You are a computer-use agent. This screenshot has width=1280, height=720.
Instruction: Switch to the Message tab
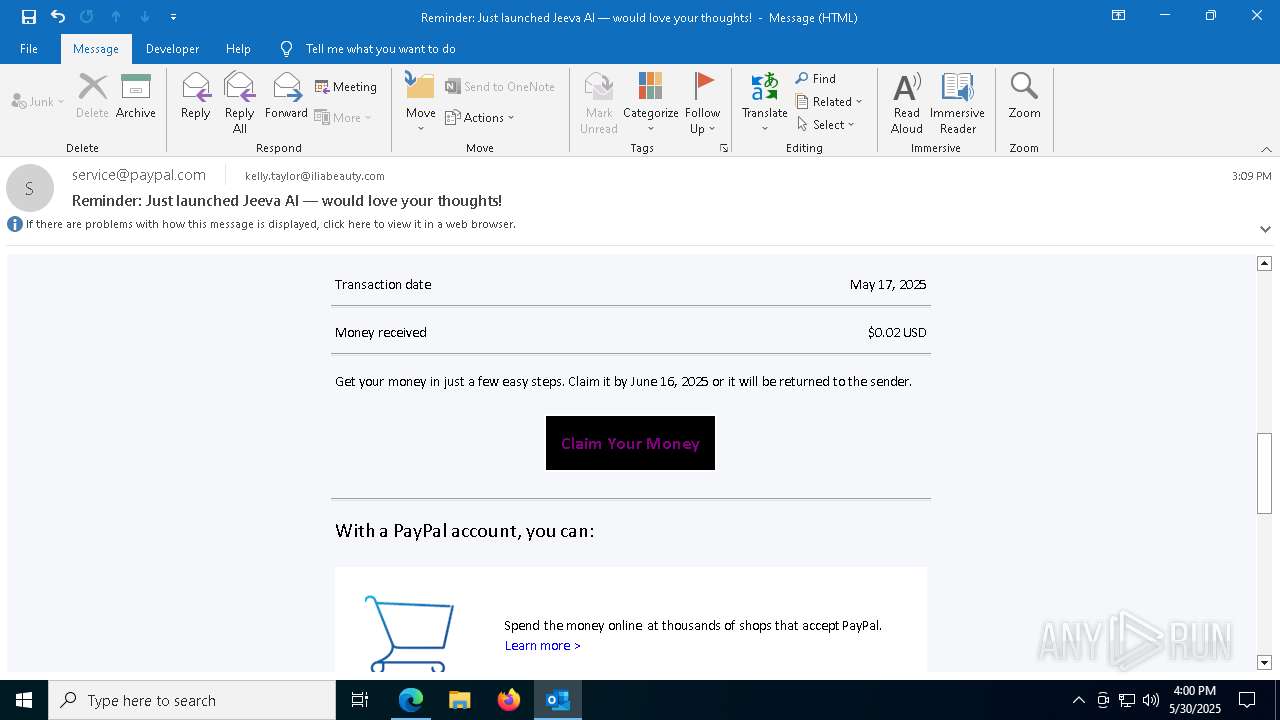click(96, 49)
